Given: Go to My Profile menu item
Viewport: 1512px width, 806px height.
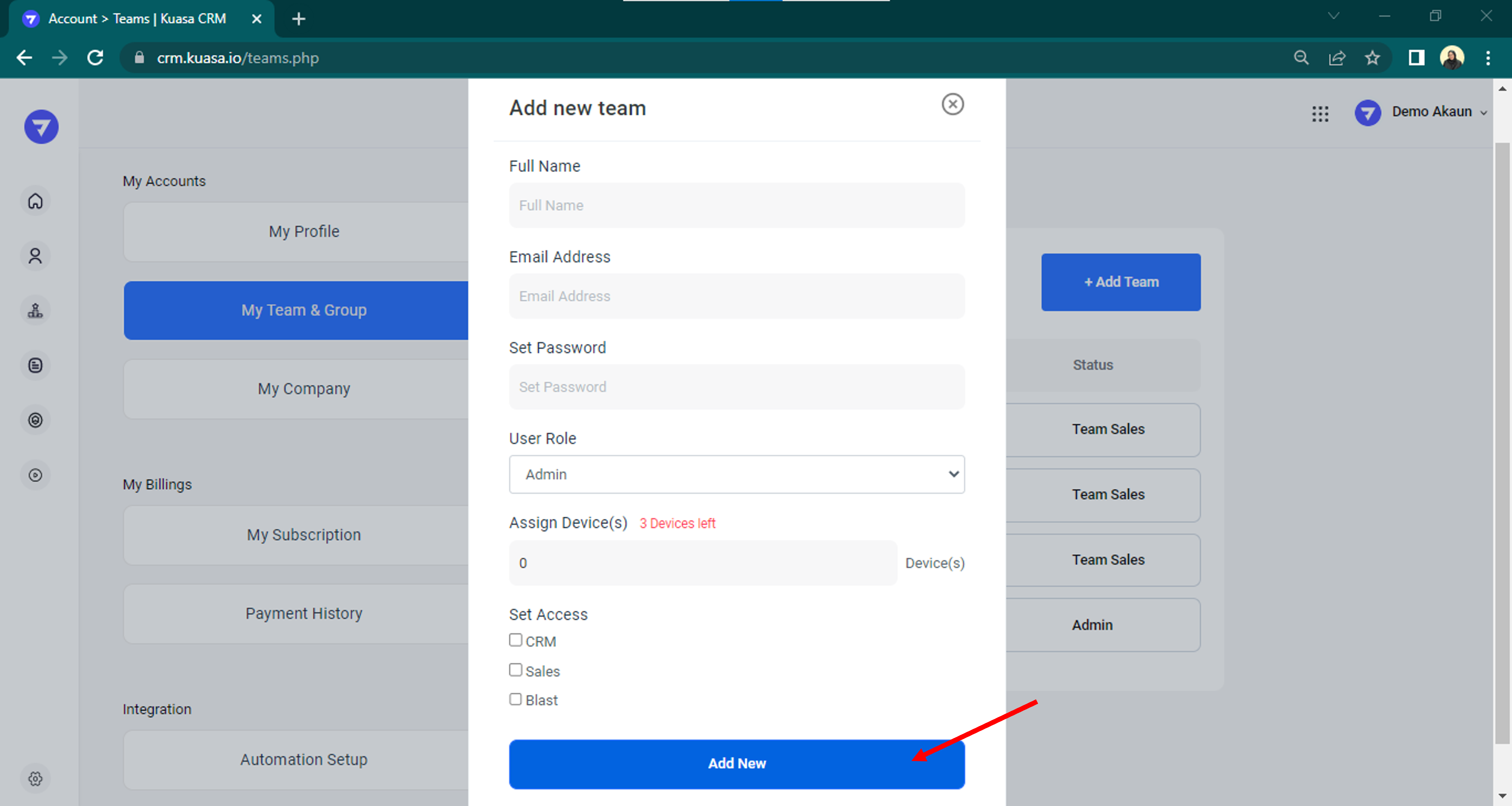Looking at the screenshot, I should pos(303,231).
